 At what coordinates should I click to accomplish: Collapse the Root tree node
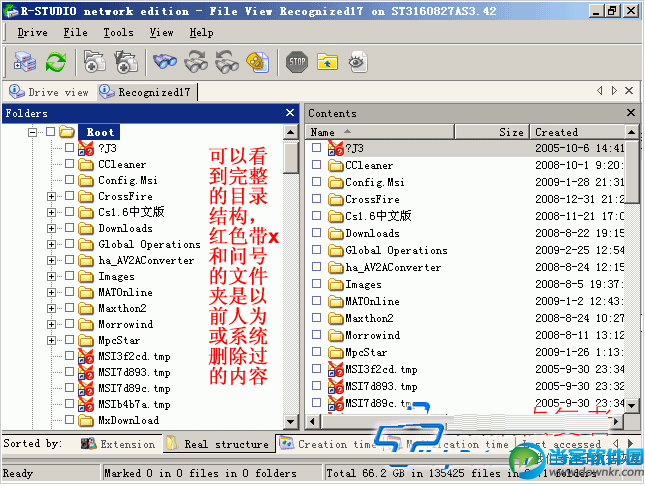(x=32, y=132)
